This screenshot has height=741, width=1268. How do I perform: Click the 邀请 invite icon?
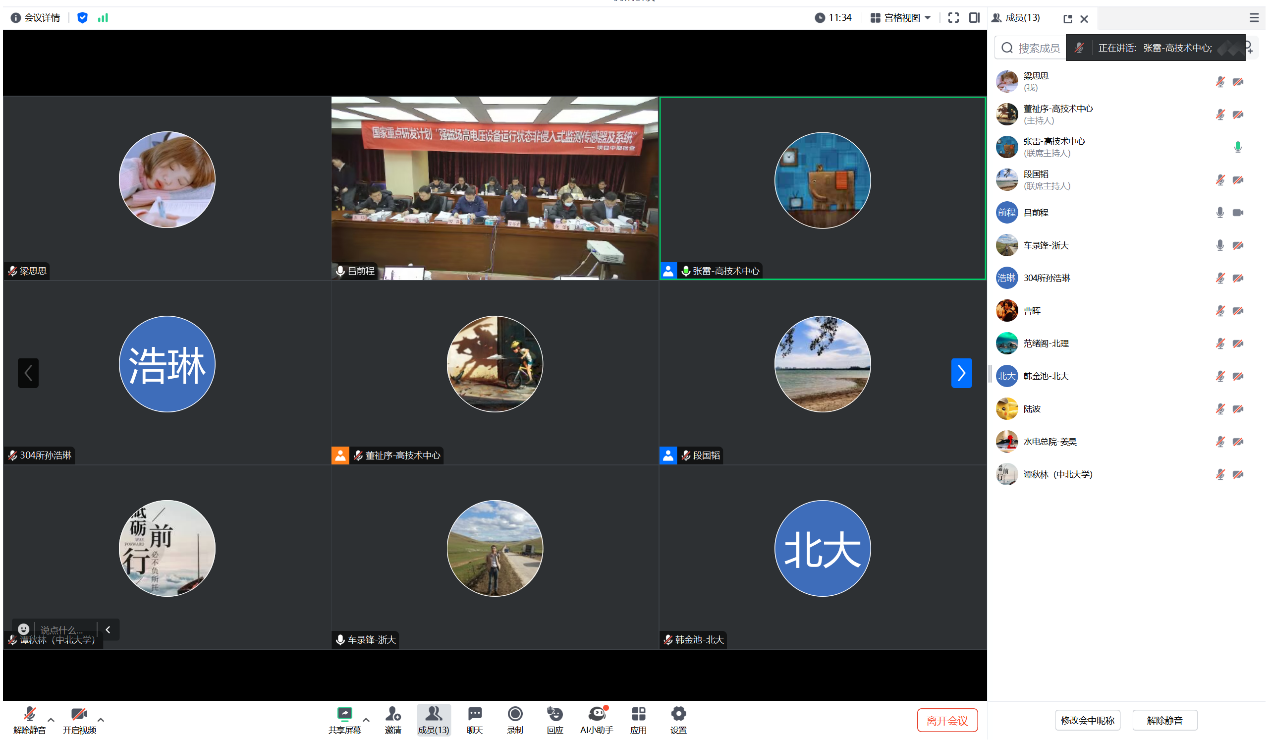click(393, 718)
